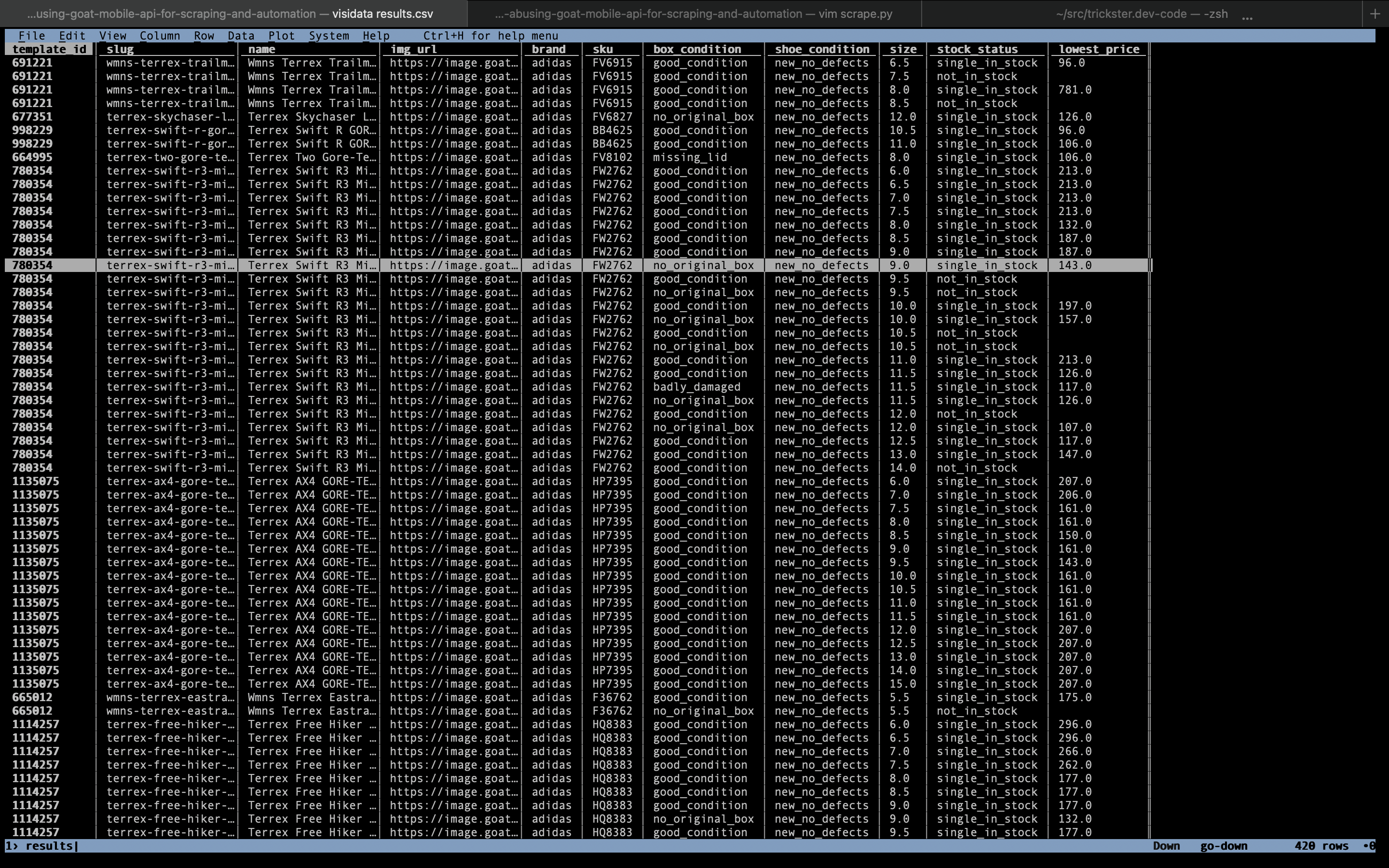The height and width of the screenshot is (868, 1389).
Task: Select the template_id column header
Action: point(49,49)
